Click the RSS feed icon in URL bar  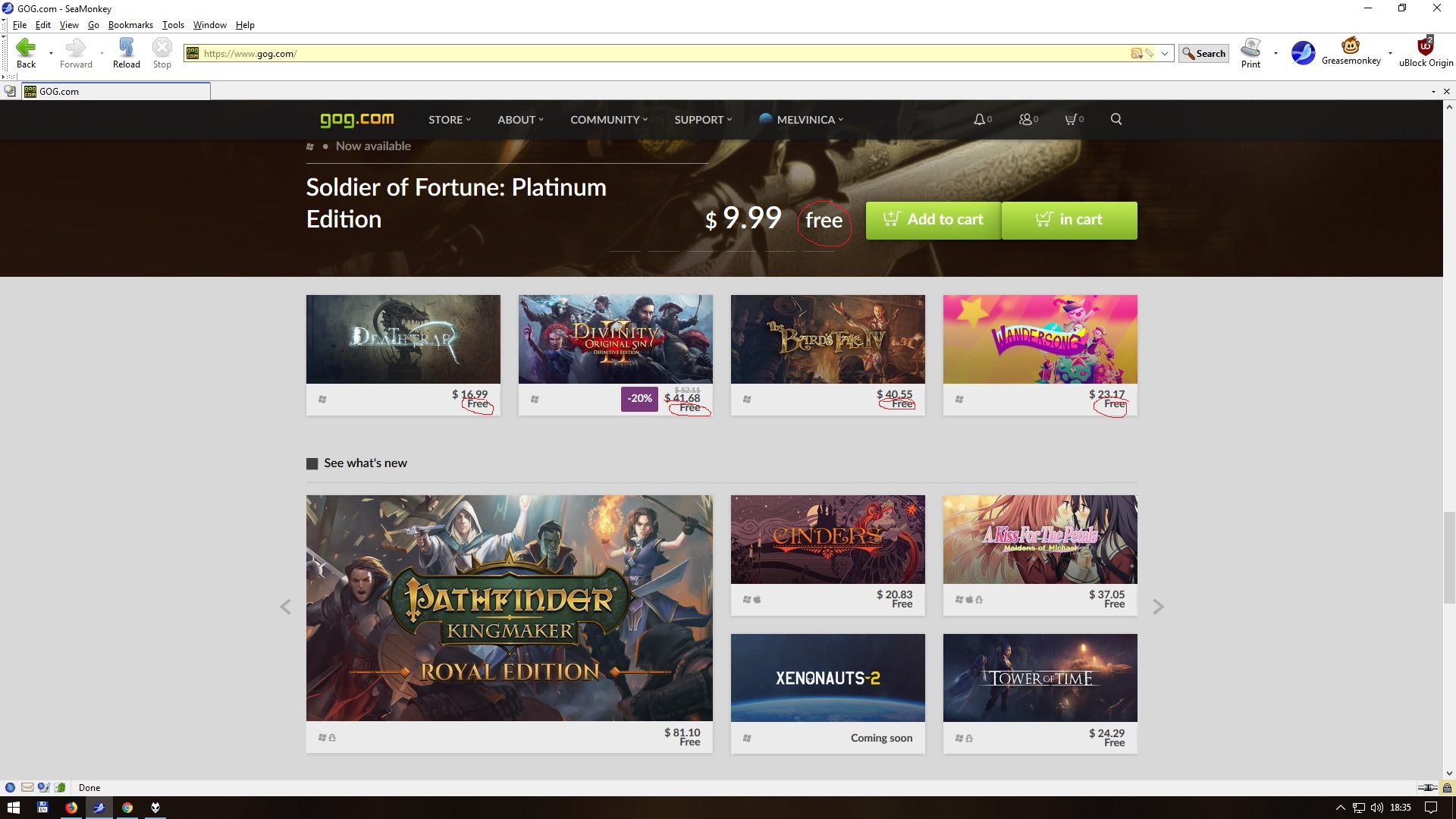[1136, 53]
